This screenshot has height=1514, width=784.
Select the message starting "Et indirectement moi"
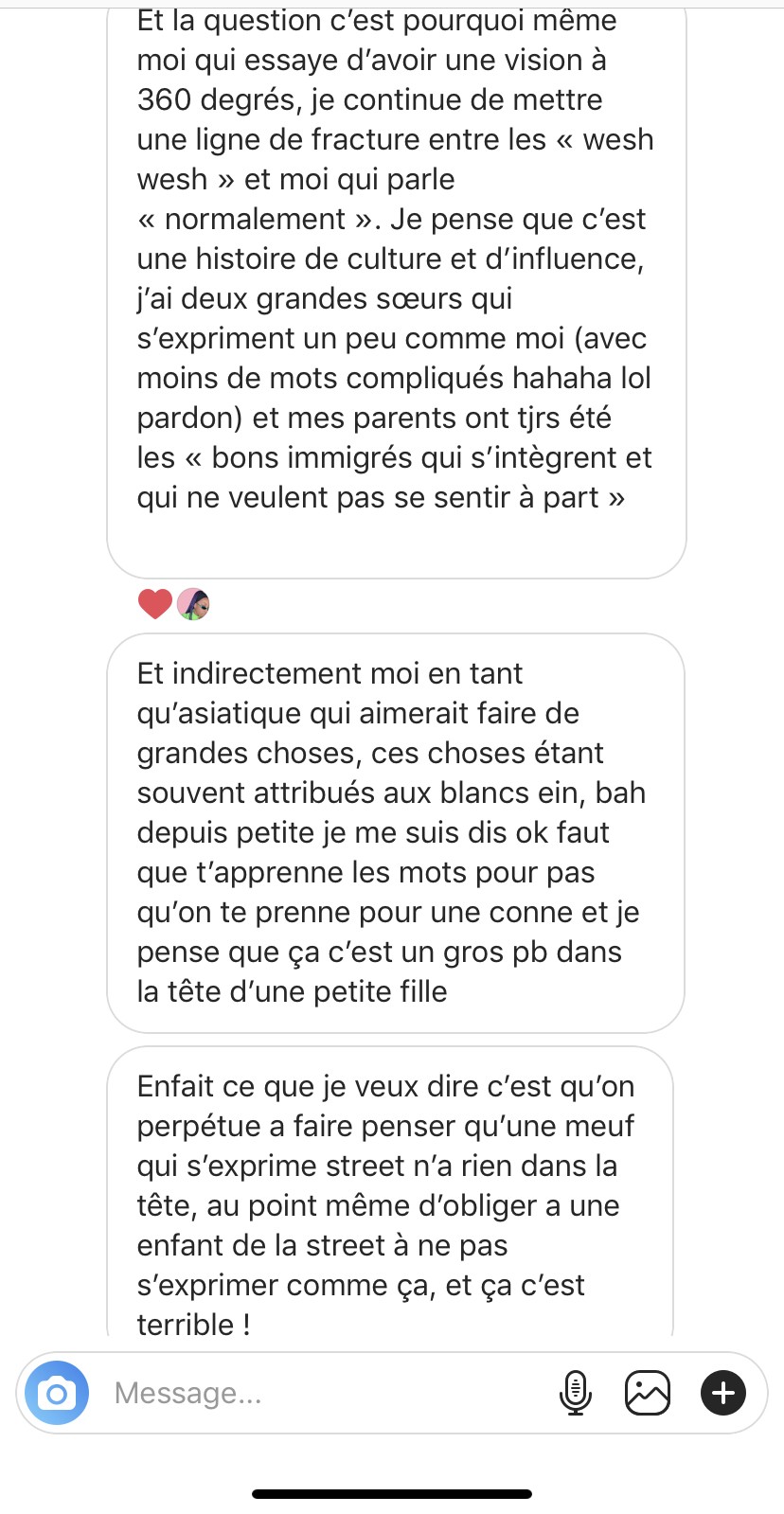coord(396,832)
